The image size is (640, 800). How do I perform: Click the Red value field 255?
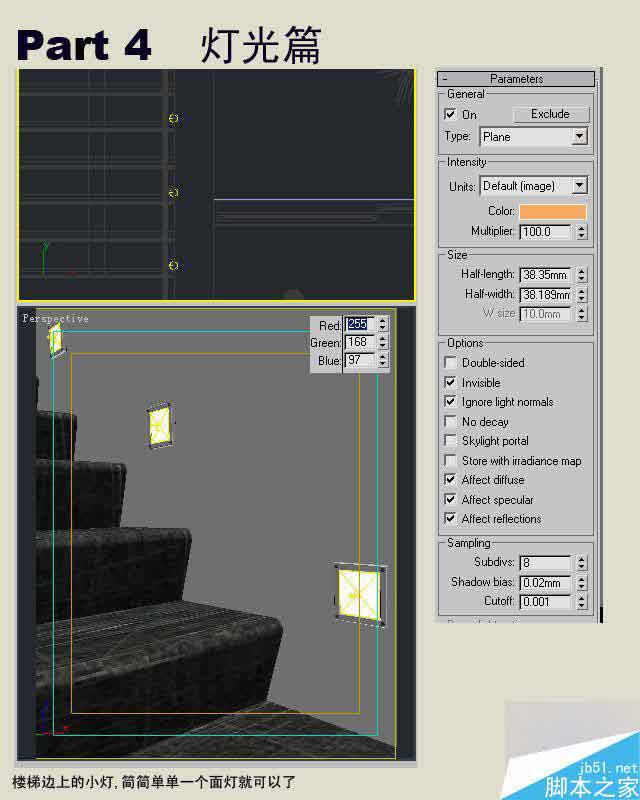click(360, 324)
